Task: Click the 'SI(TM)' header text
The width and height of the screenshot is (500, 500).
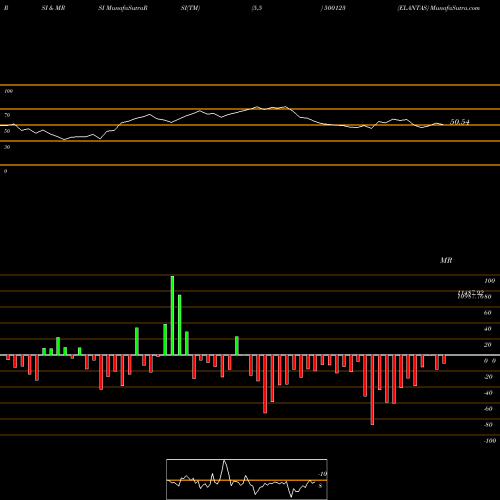Action: click(x=190, y=8)
